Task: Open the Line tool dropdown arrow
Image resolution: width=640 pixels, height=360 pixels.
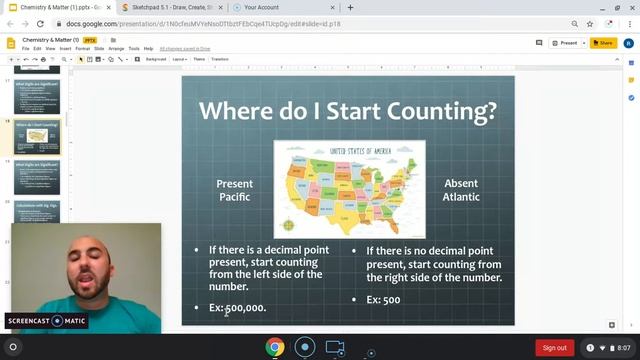Action: [x=127, y=60]
